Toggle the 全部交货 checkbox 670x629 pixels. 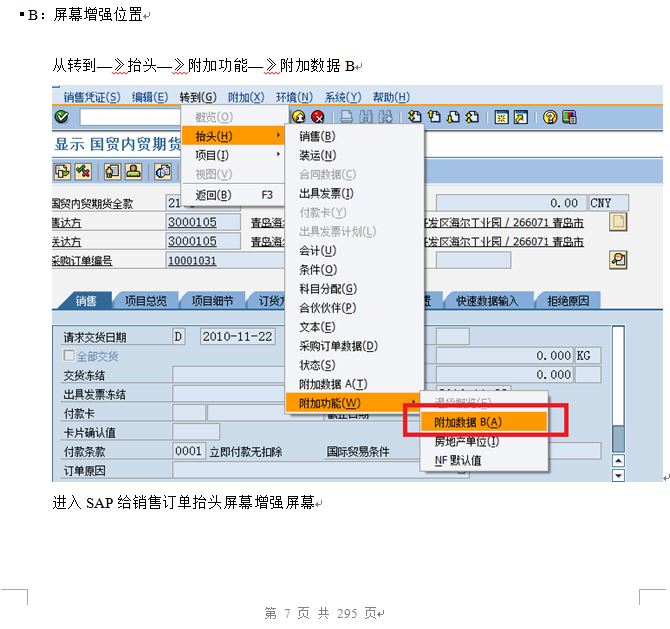click(x=69, y=355)
